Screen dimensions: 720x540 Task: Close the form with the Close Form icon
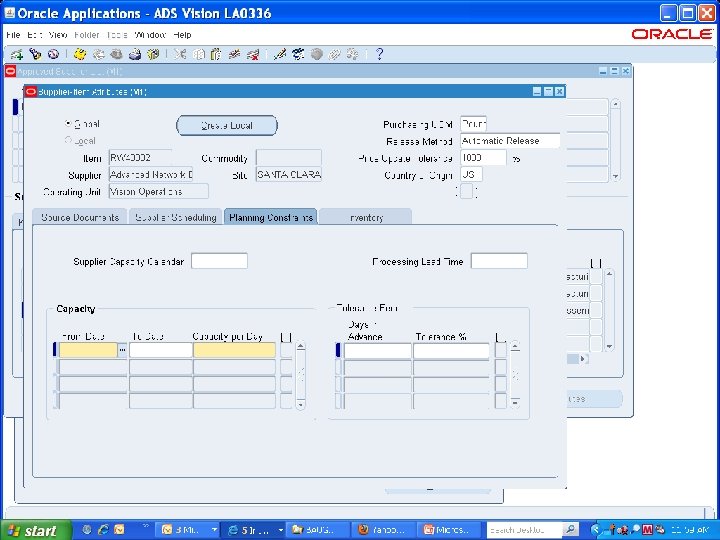(x=153, y=54)
